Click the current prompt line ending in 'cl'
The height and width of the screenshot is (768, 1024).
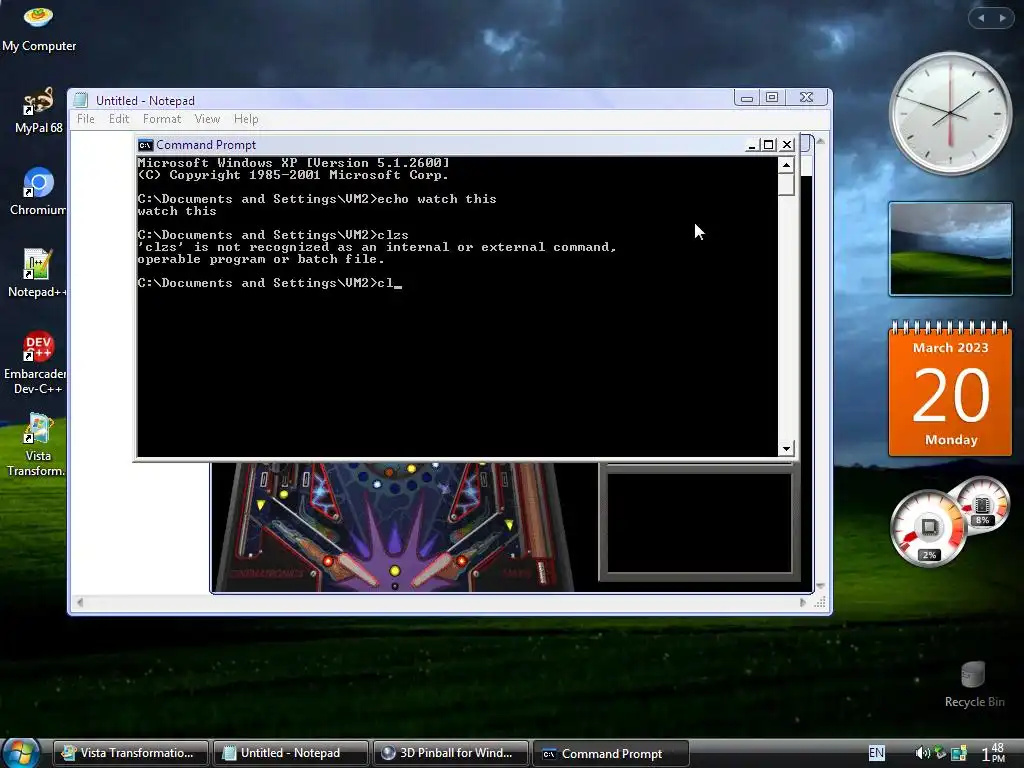click(x=269, y=283)
